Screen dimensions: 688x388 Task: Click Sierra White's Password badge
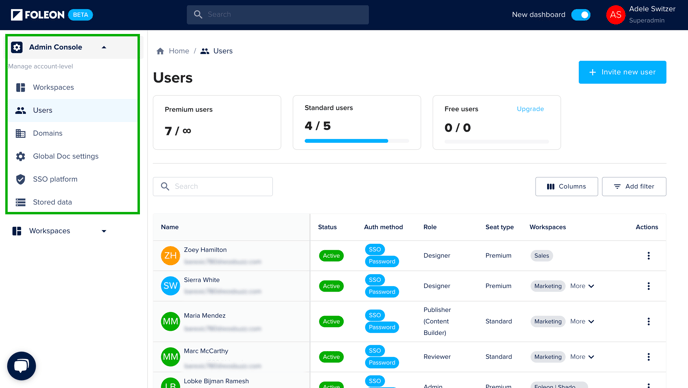click(382, 292)
